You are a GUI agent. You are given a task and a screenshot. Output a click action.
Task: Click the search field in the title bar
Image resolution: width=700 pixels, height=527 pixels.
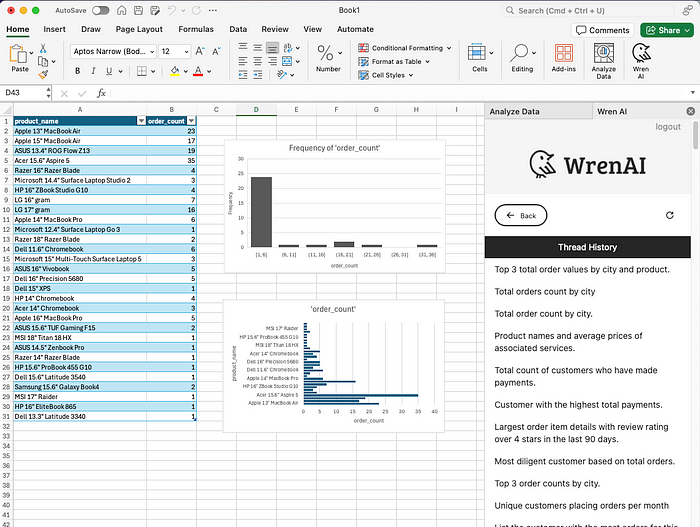[x=590, y=10]
